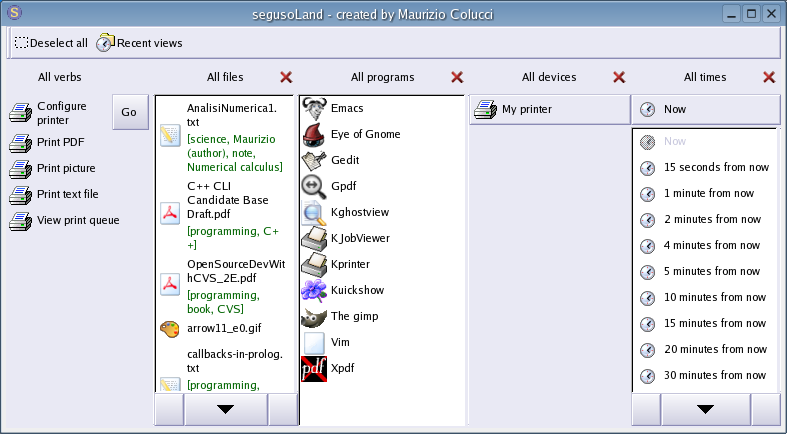Select The gimp program icon
This screenshot has height=434, width=787.
coord(314,316)
